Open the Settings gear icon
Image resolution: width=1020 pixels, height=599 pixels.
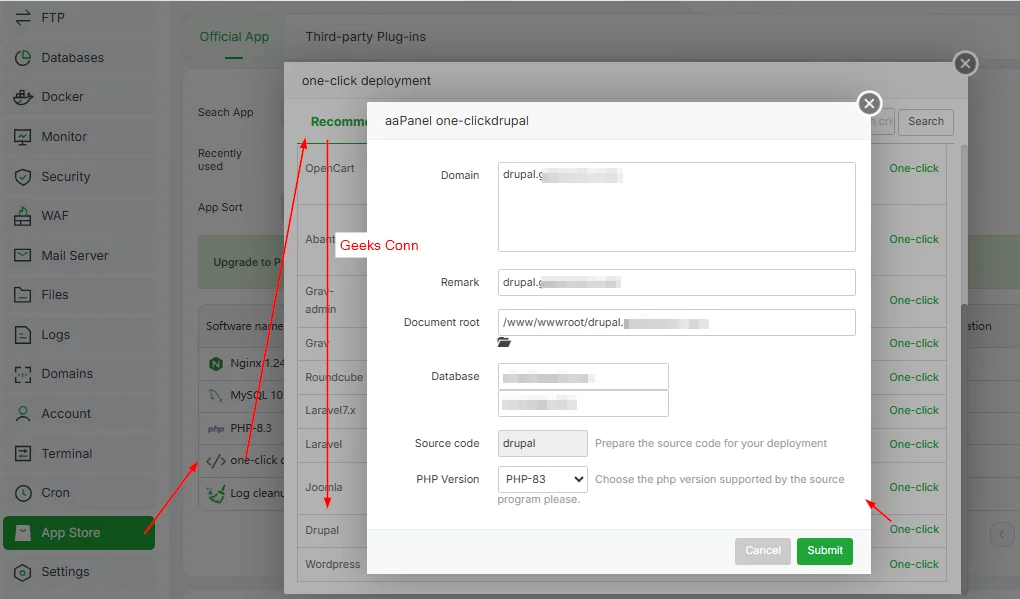23,572
